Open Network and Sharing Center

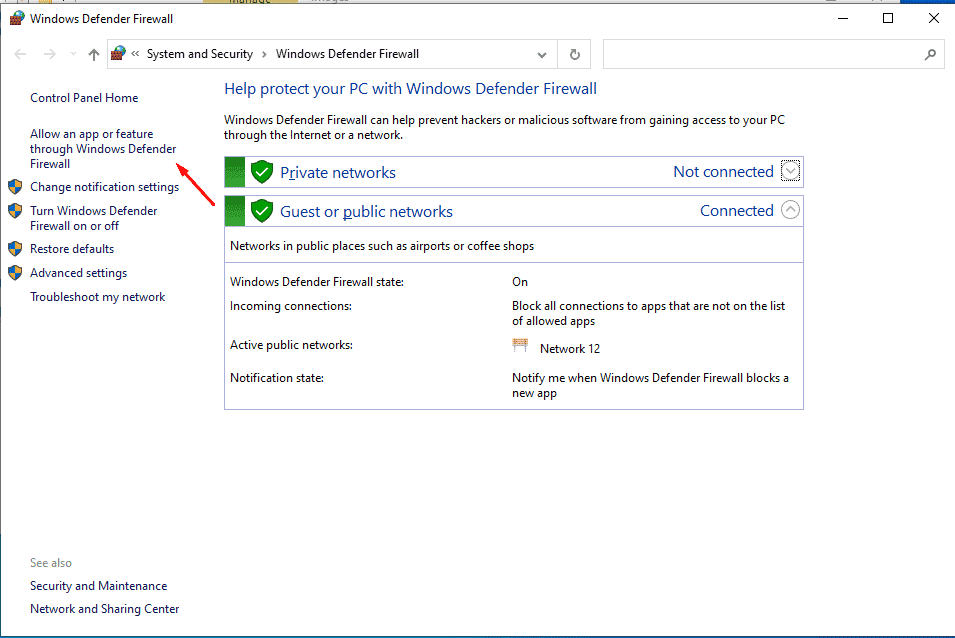pos(104,608)
